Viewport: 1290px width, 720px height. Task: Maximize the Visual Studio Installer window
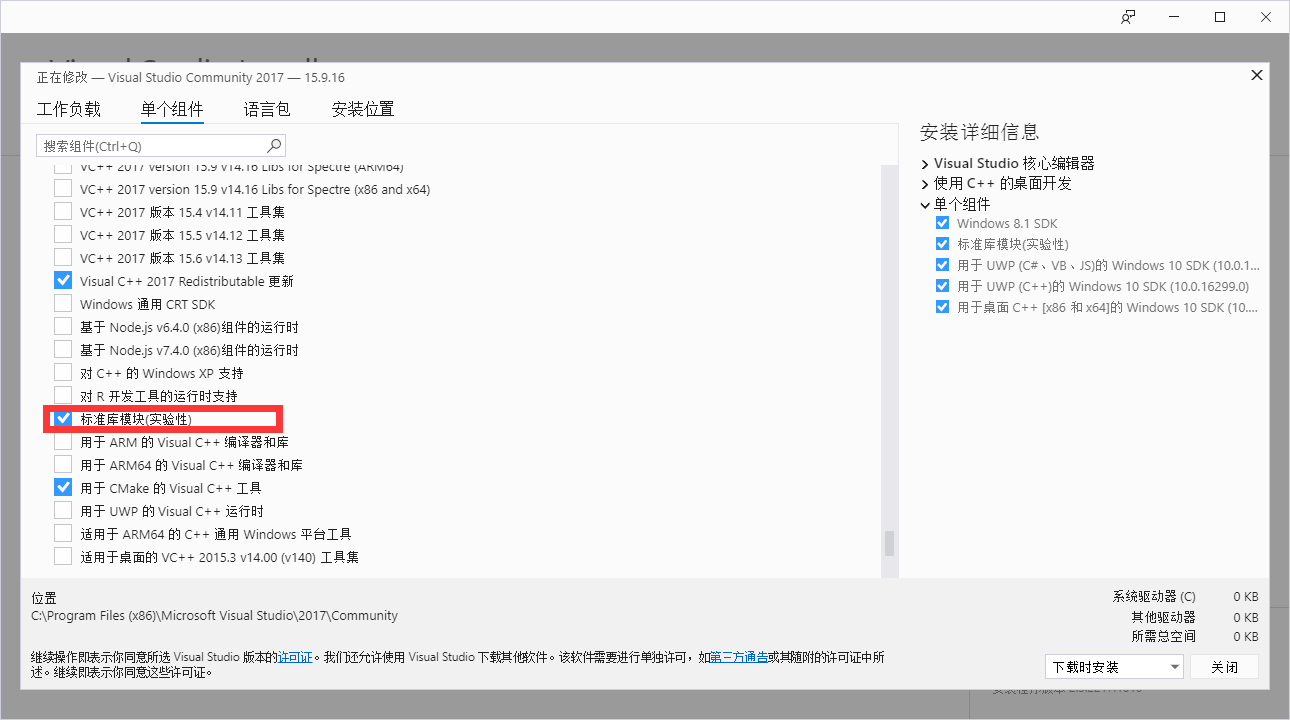click(1220, 17)
